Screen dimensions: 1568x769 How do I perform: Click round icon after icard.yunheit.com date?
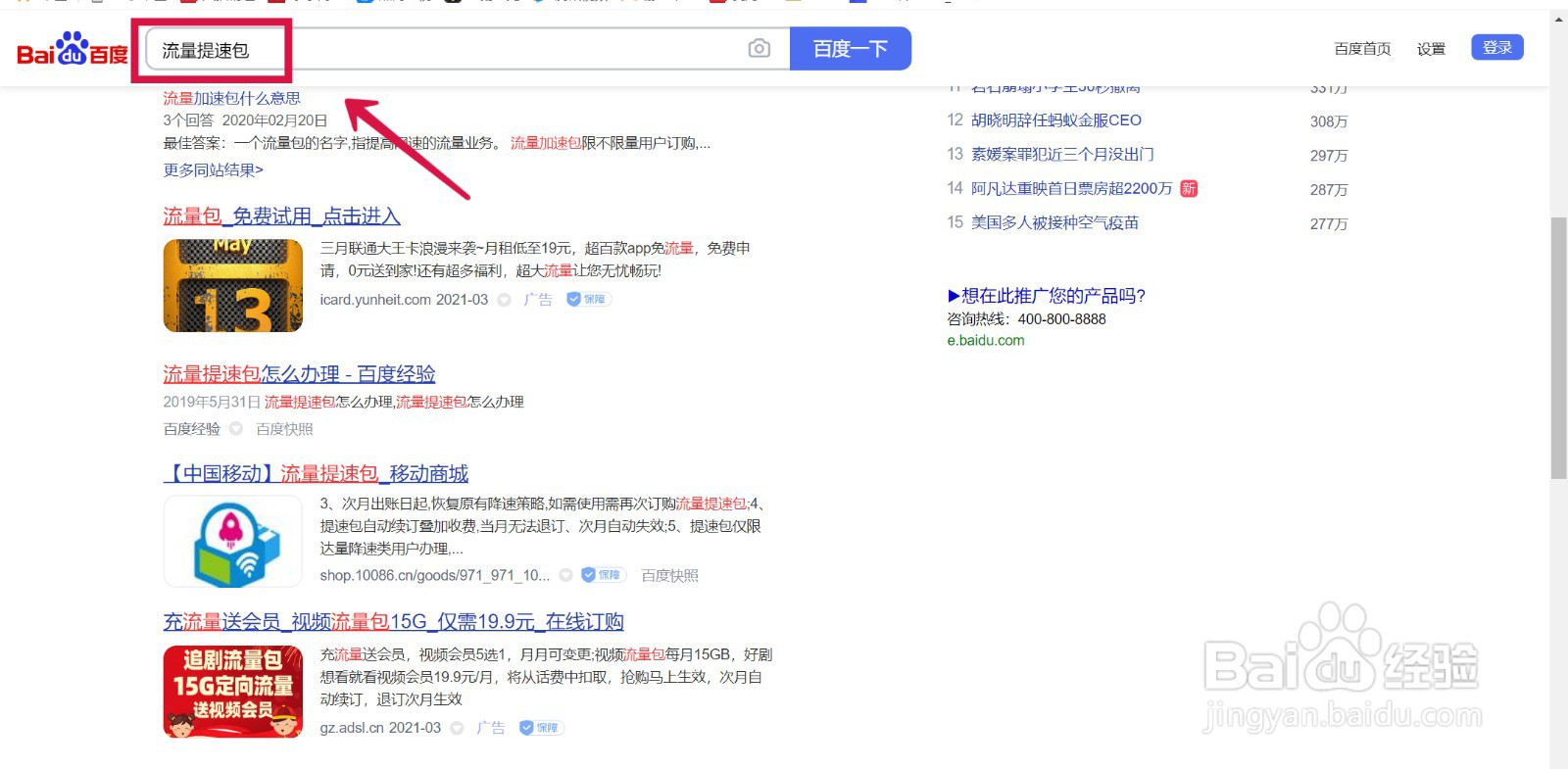[x=505, y=300]
